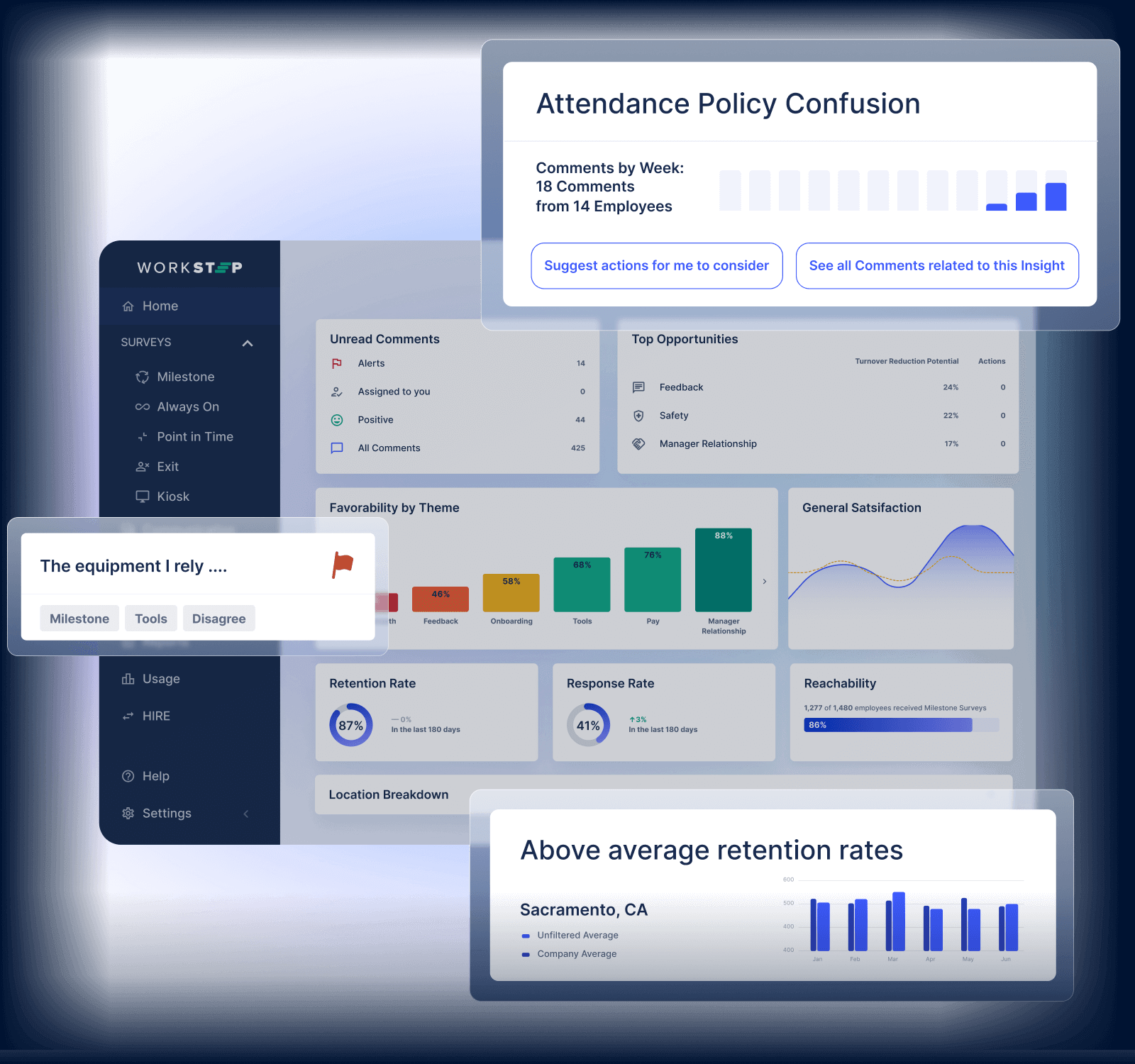1135x1064 pixels.
Task: Collapse the SURVEYS section chevron
Action: (248, 343)
